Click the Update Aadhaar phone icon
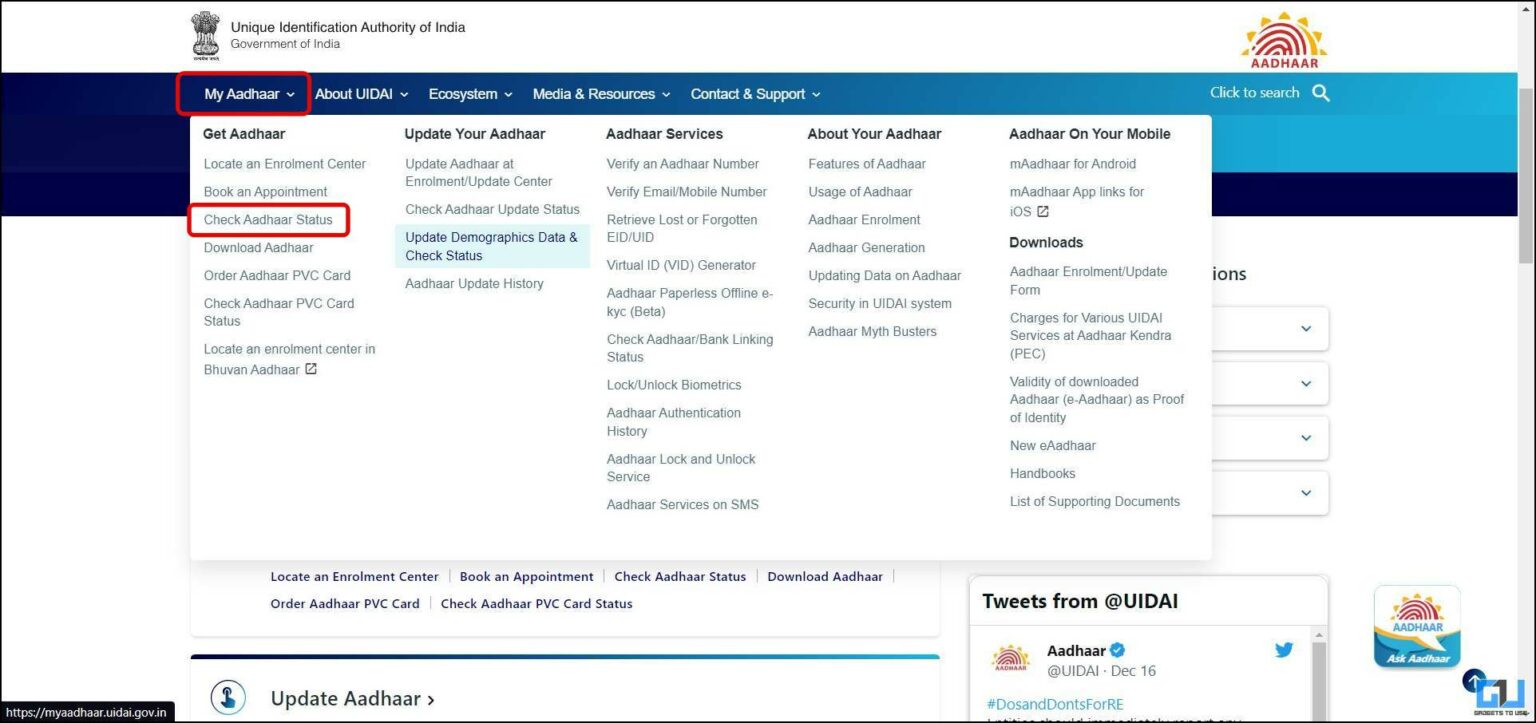Screen dimensions: 1536x723 (x=228, y=698)
